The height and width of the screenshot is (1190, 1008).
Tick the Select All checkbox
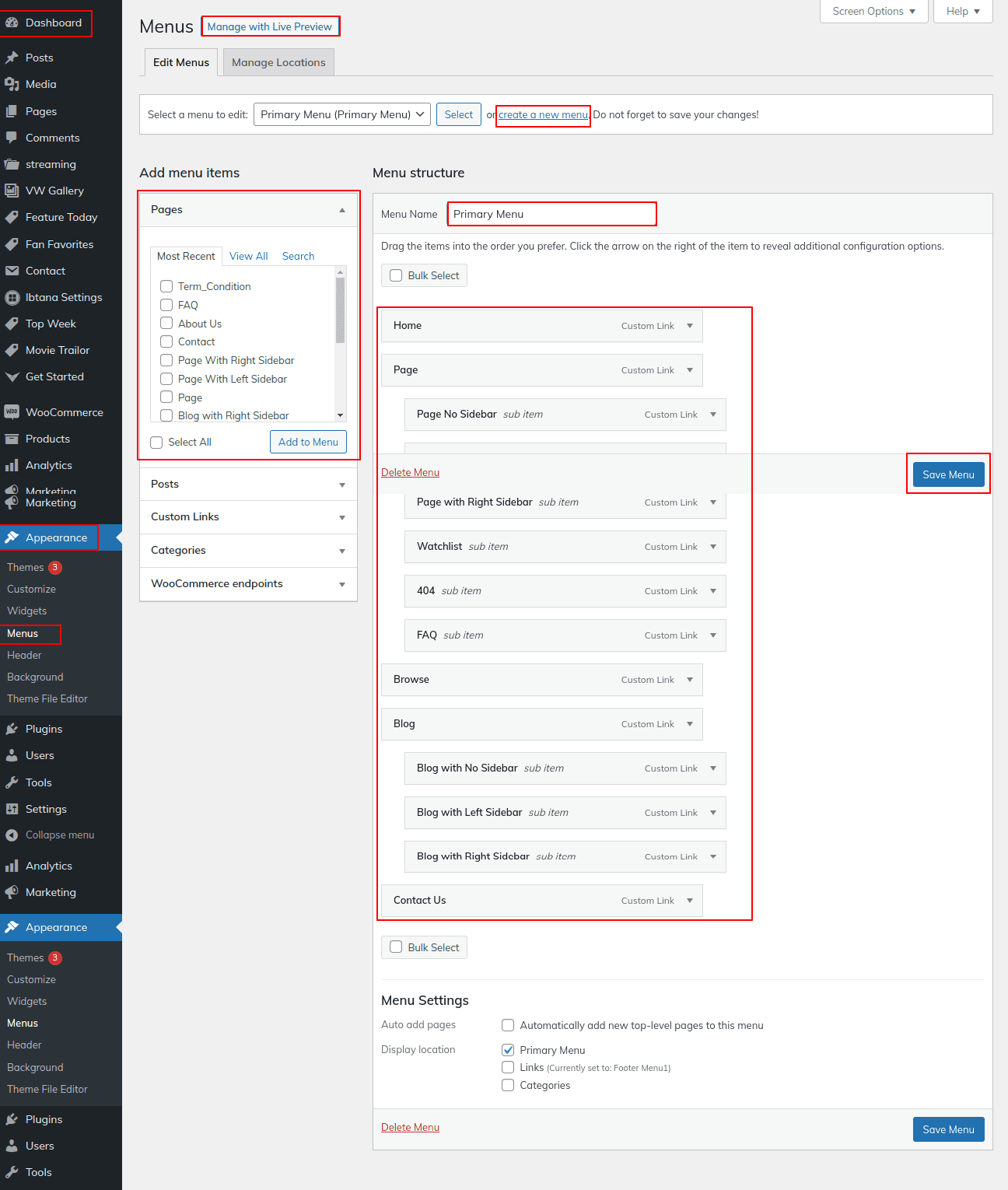(156, 443)
